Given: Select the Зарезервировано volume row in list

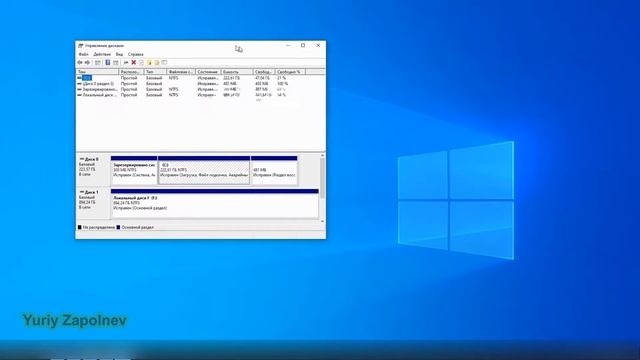Looking at the screenshot, I should [x=191, y=89].
